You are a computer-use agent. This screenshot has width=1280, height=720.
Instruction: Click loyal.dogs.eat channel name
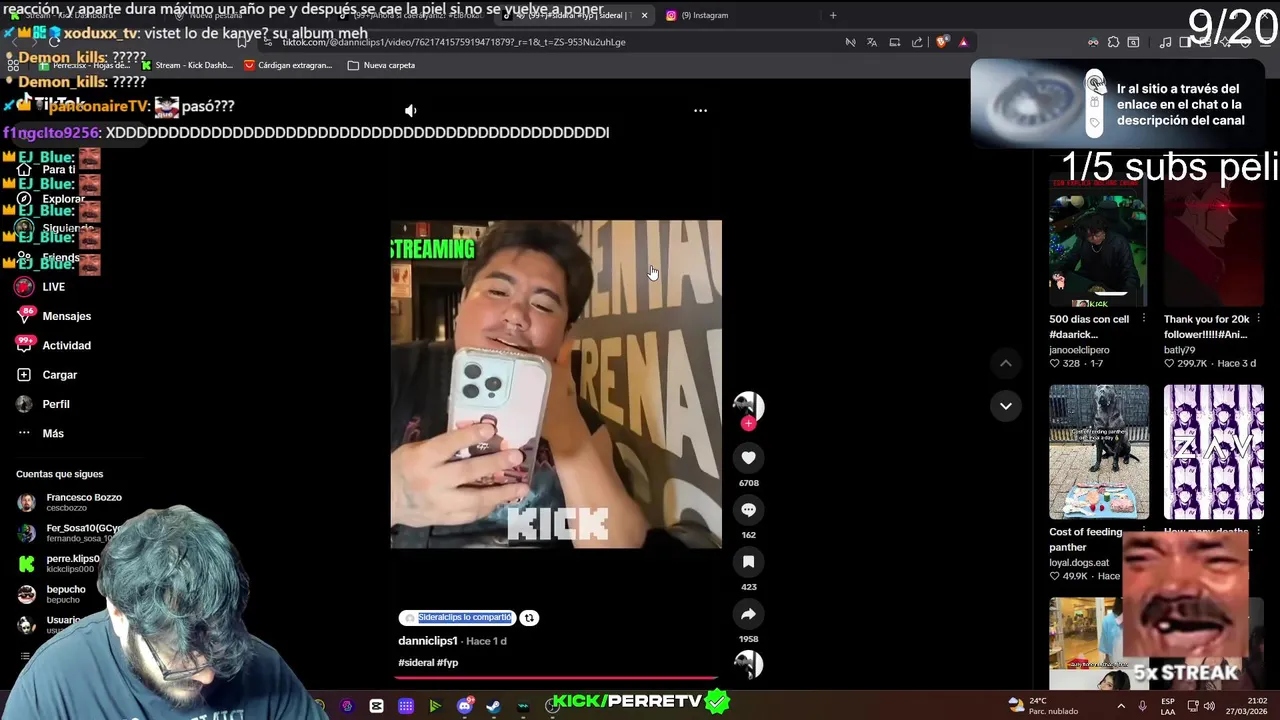pos(1079,563)
